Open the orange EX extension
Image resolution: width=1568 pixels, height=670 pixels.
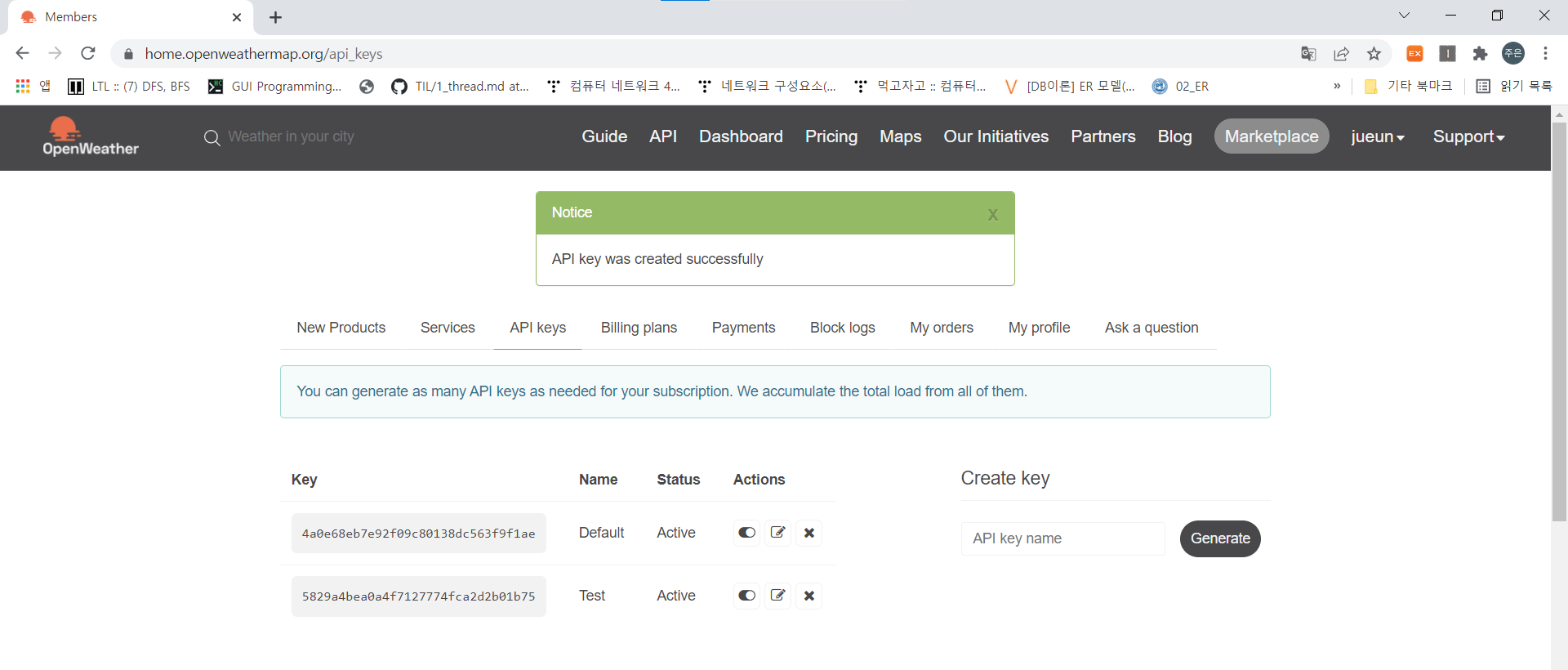pyautogui.click(x=1414, y=54)
